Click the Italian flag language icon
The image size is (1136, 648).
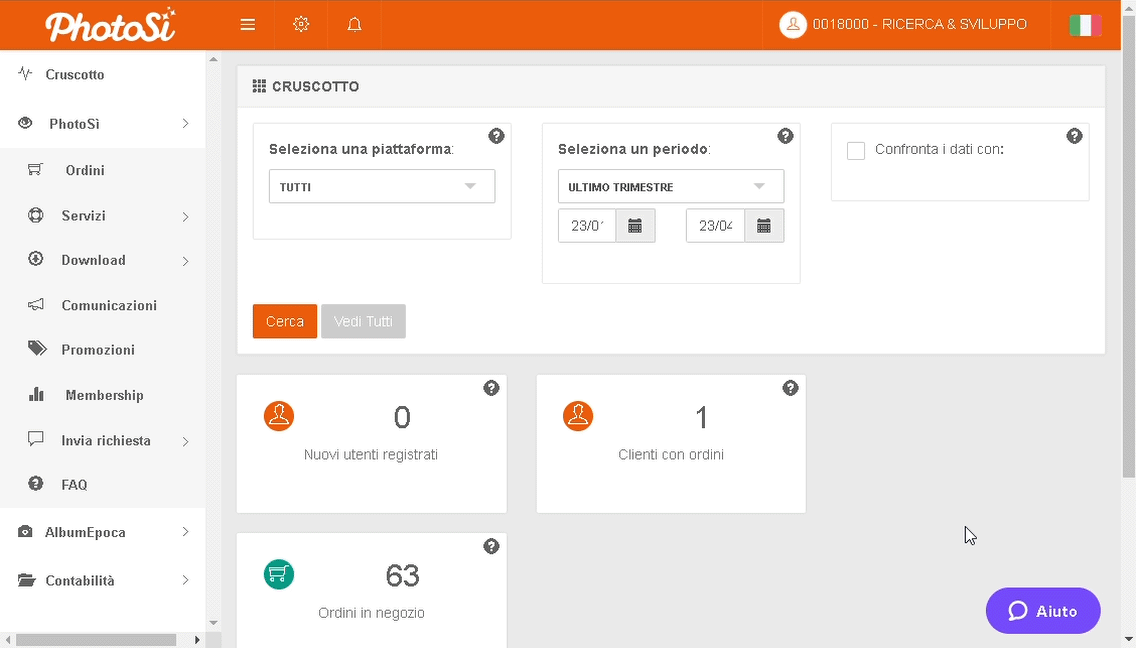[1085, 25]
